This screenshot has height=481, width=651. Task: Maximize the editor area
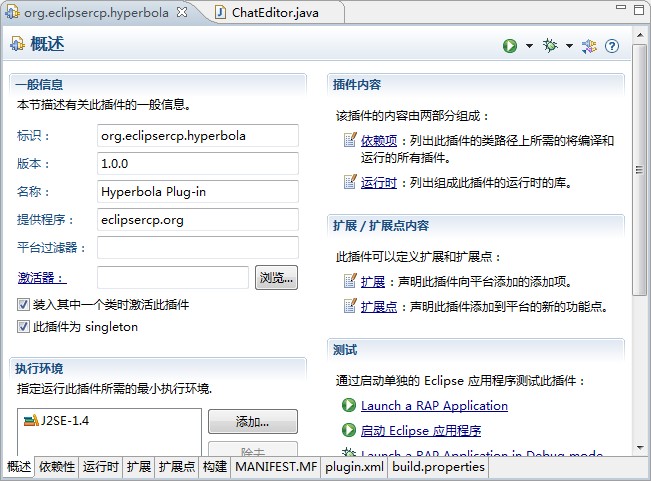[639, 10]
